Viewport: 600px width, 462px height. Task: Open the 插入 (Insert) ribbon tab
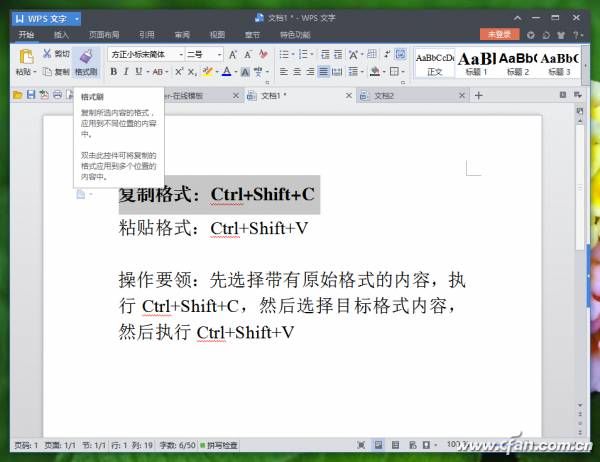coord(61,35)
